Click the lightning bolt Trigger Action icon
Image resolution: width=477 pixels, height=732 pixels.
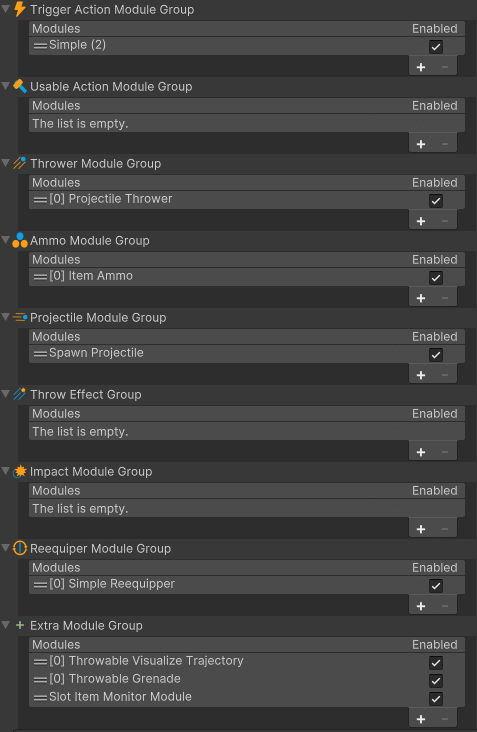tap(20, 9)
